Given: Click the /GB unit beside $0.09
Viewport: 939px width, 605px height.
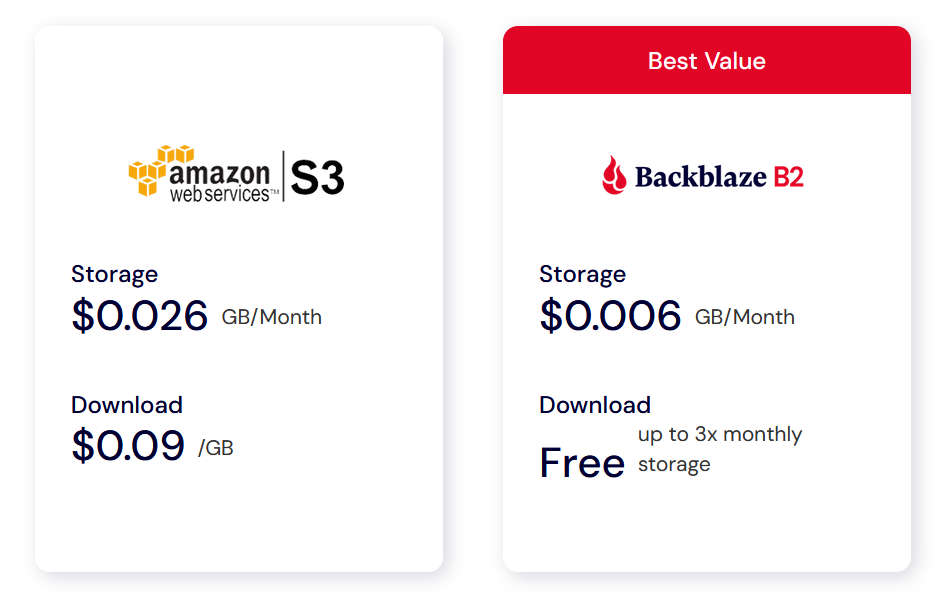Looking at the screenshot, I should tap(216, 448).
